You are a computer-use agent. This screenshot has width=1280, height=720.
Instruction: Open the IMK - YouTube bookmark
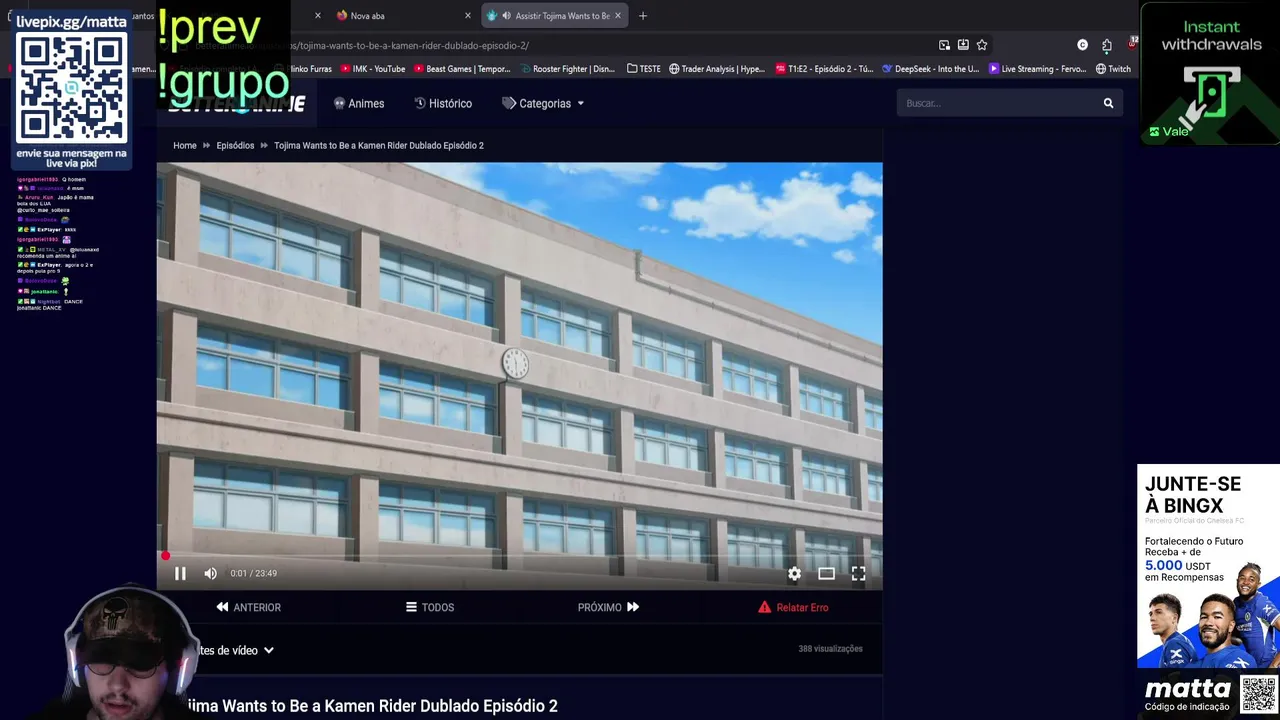click(x=373, y=69)
